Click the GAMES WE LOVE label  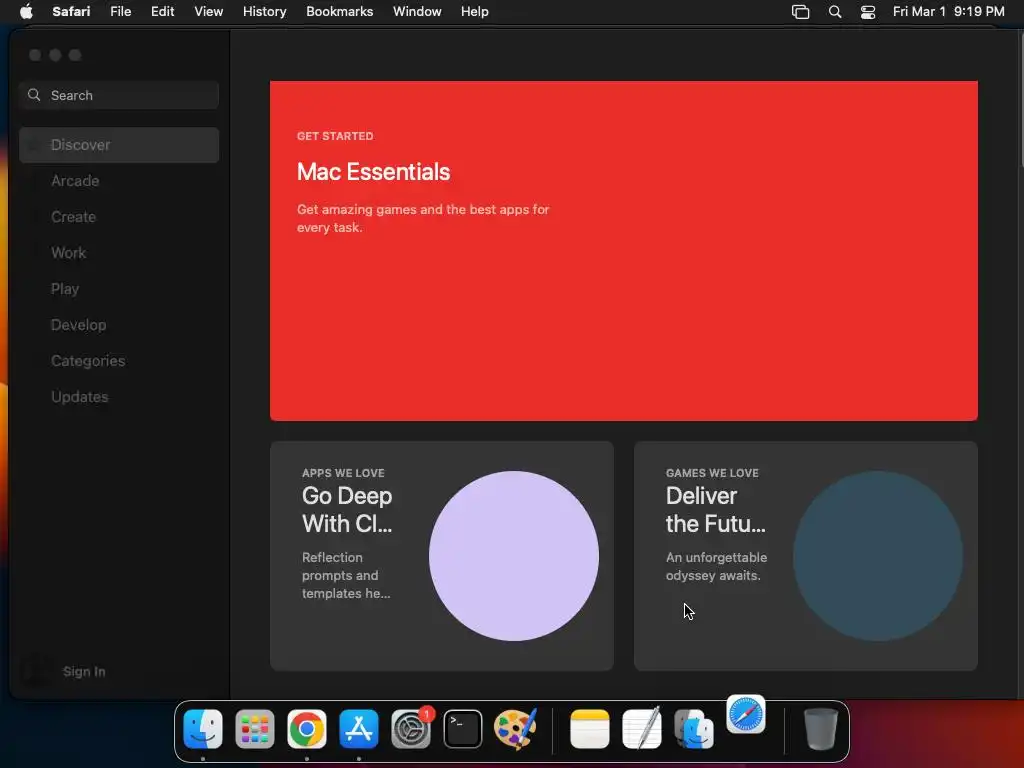tap(712, 473)
